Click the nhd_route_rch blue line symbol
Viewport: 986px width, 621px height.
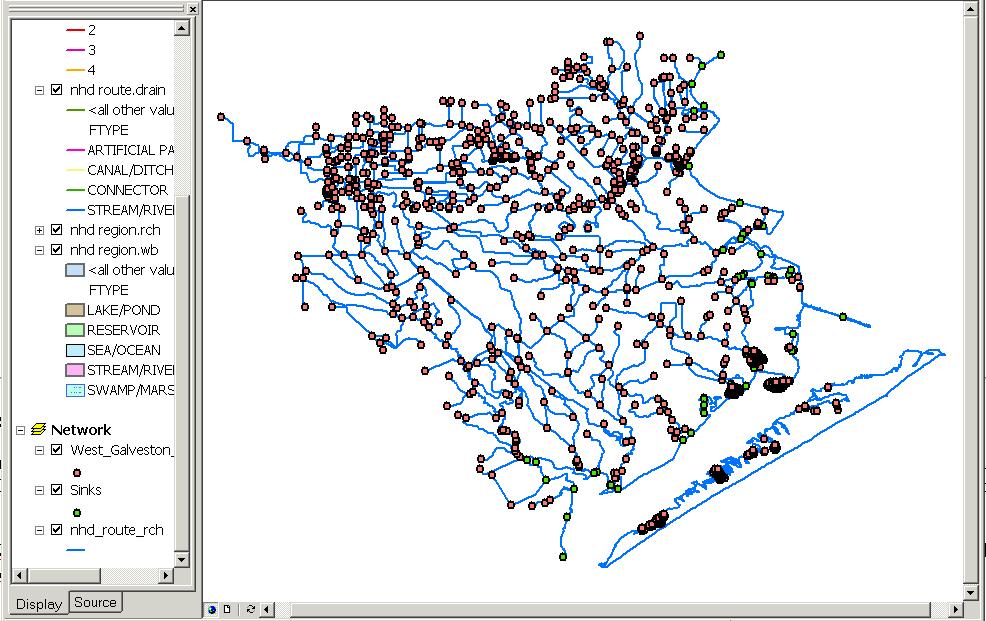pos(77,550)
